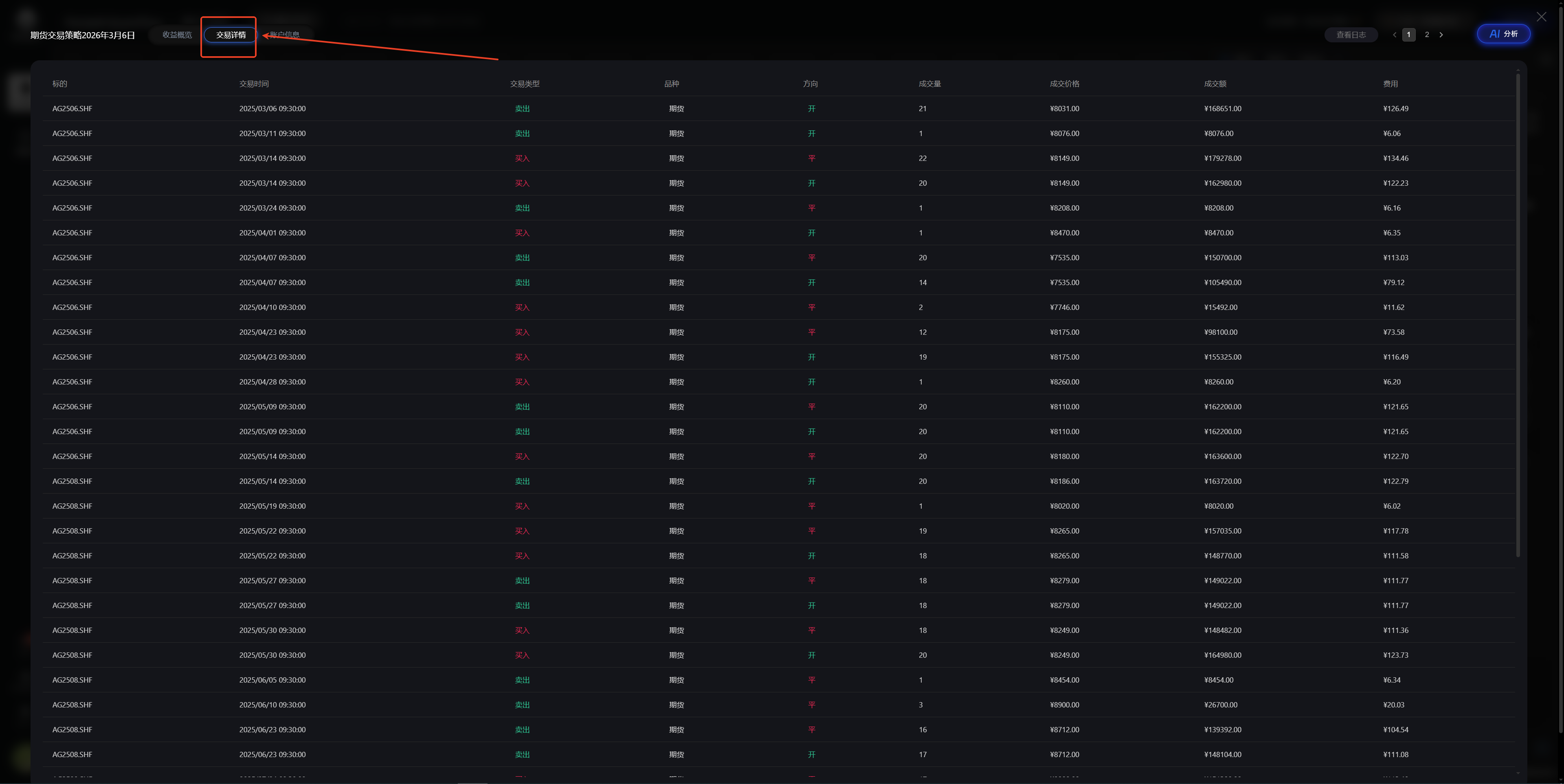This screenshot has width=1564, height=784.
Task: Click fee value ¥134.46
Action: pos(1396,158)
